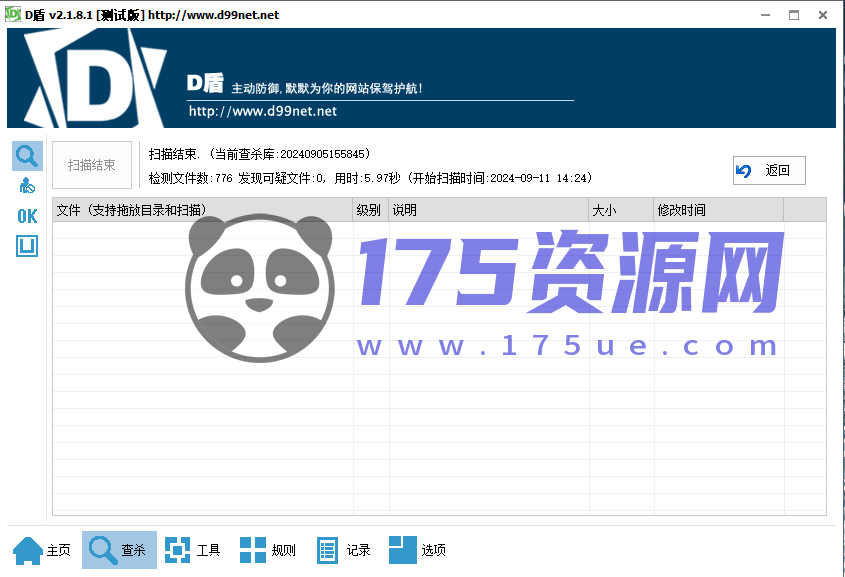Open the 规则 rules tab
The width and height of the screenshot is (845, 577).
268,550
